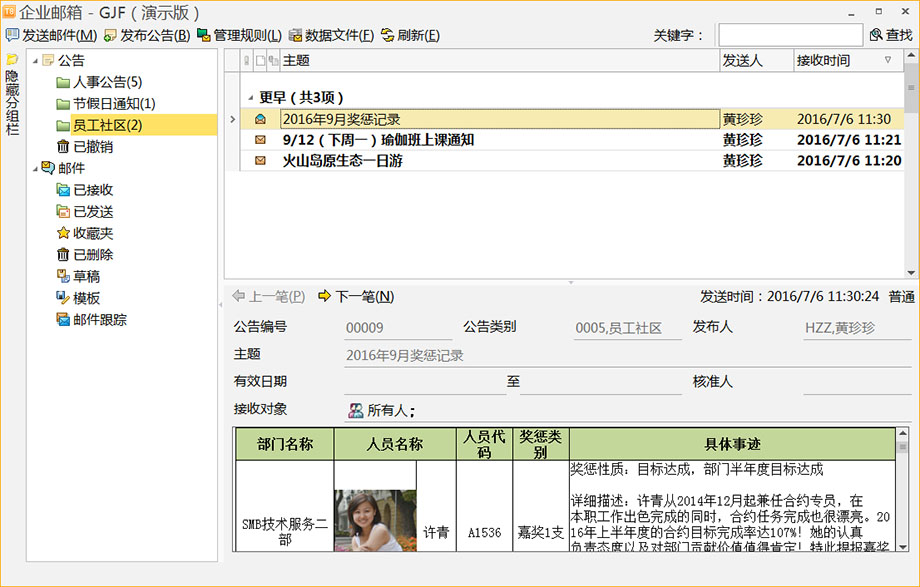This screenshot has width=920, height=587.
Task: Open 发布公告 (Publish Announcement) from toolbar
Action: [x=147, y=35]
